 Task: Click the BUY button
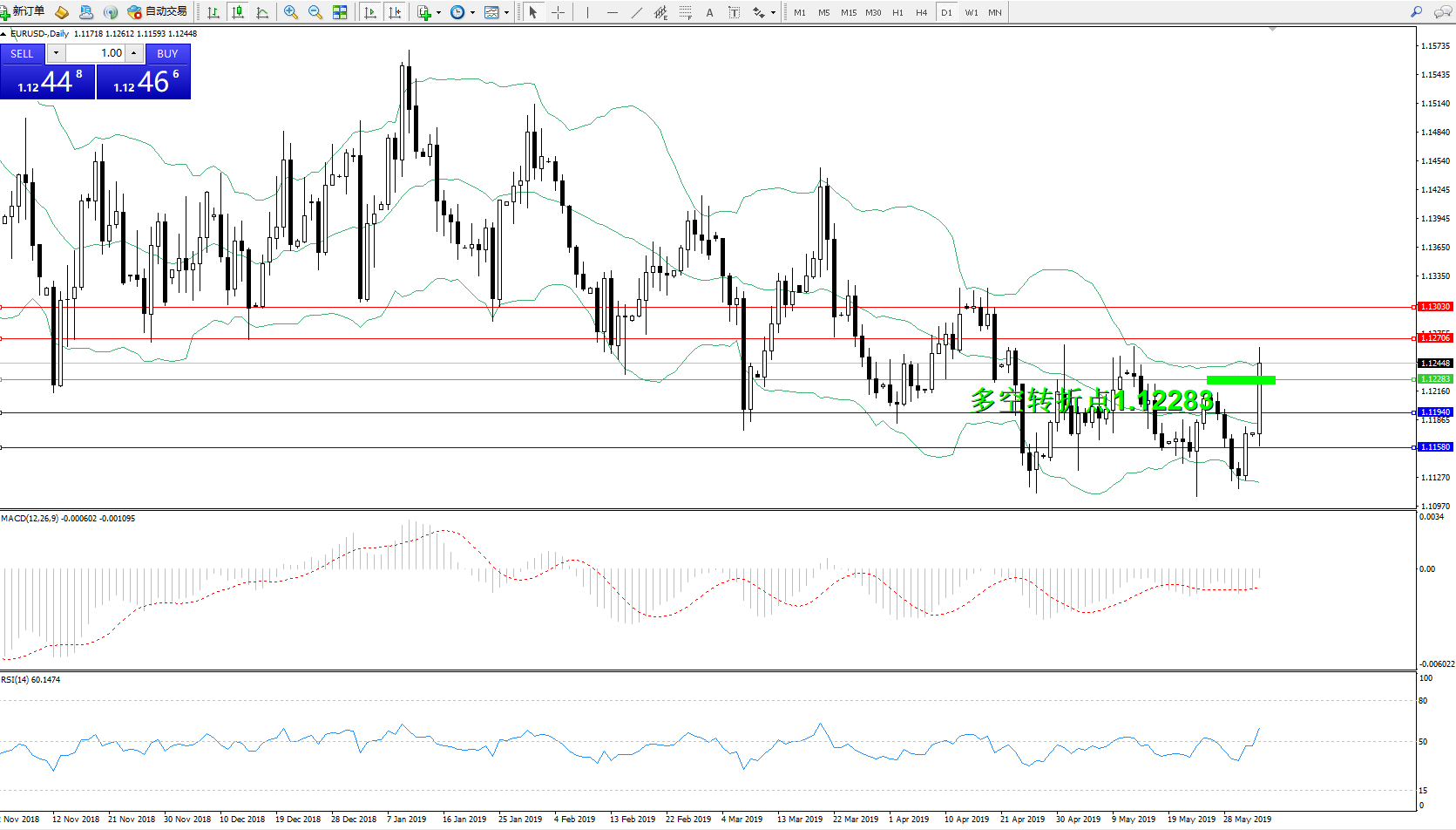coord(167,53)
